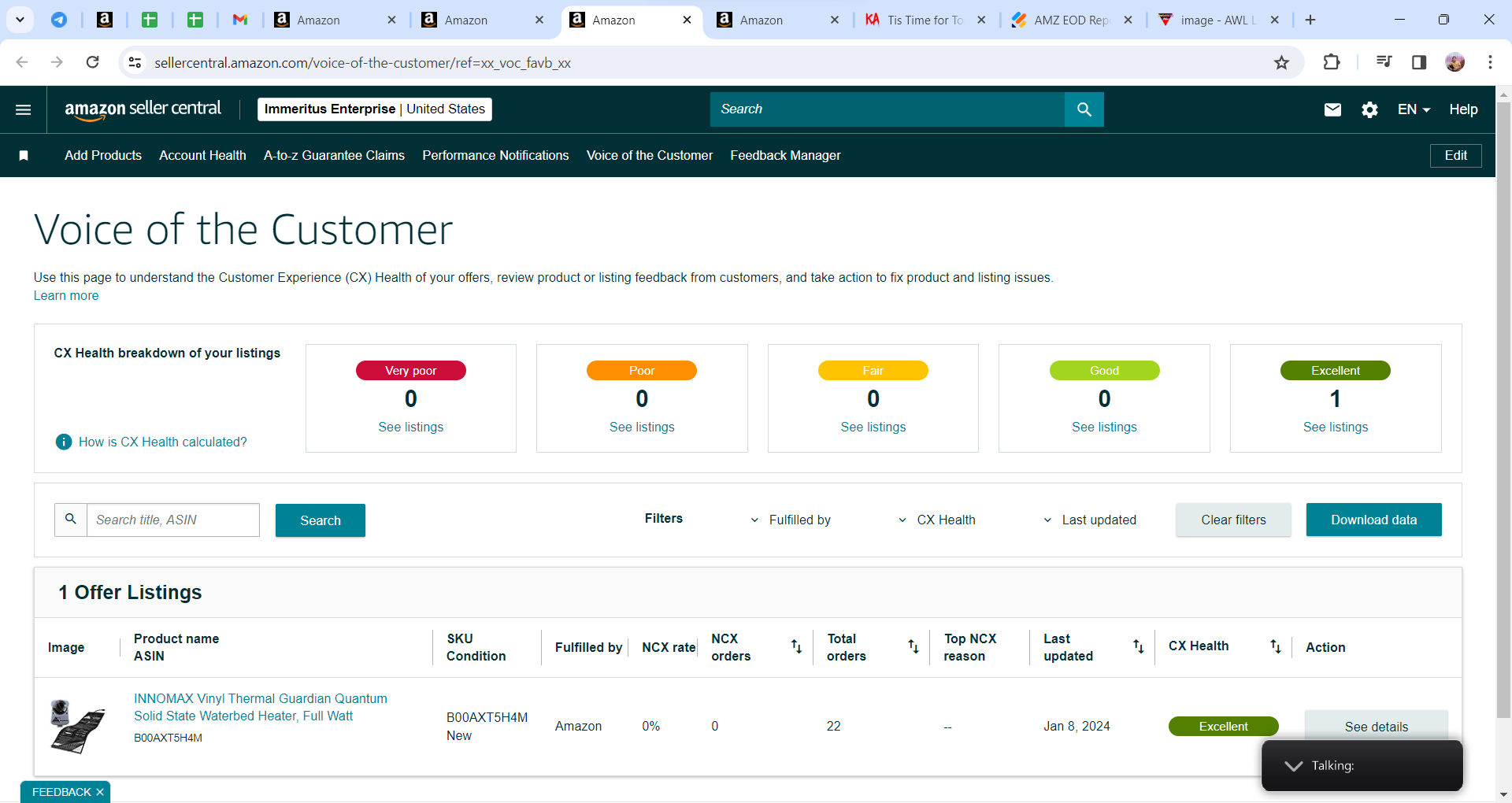Sort by NCX orders column arrows
Image resolution: width=1512 pixels, height=803 pixels.
click(x=796, y=646)
